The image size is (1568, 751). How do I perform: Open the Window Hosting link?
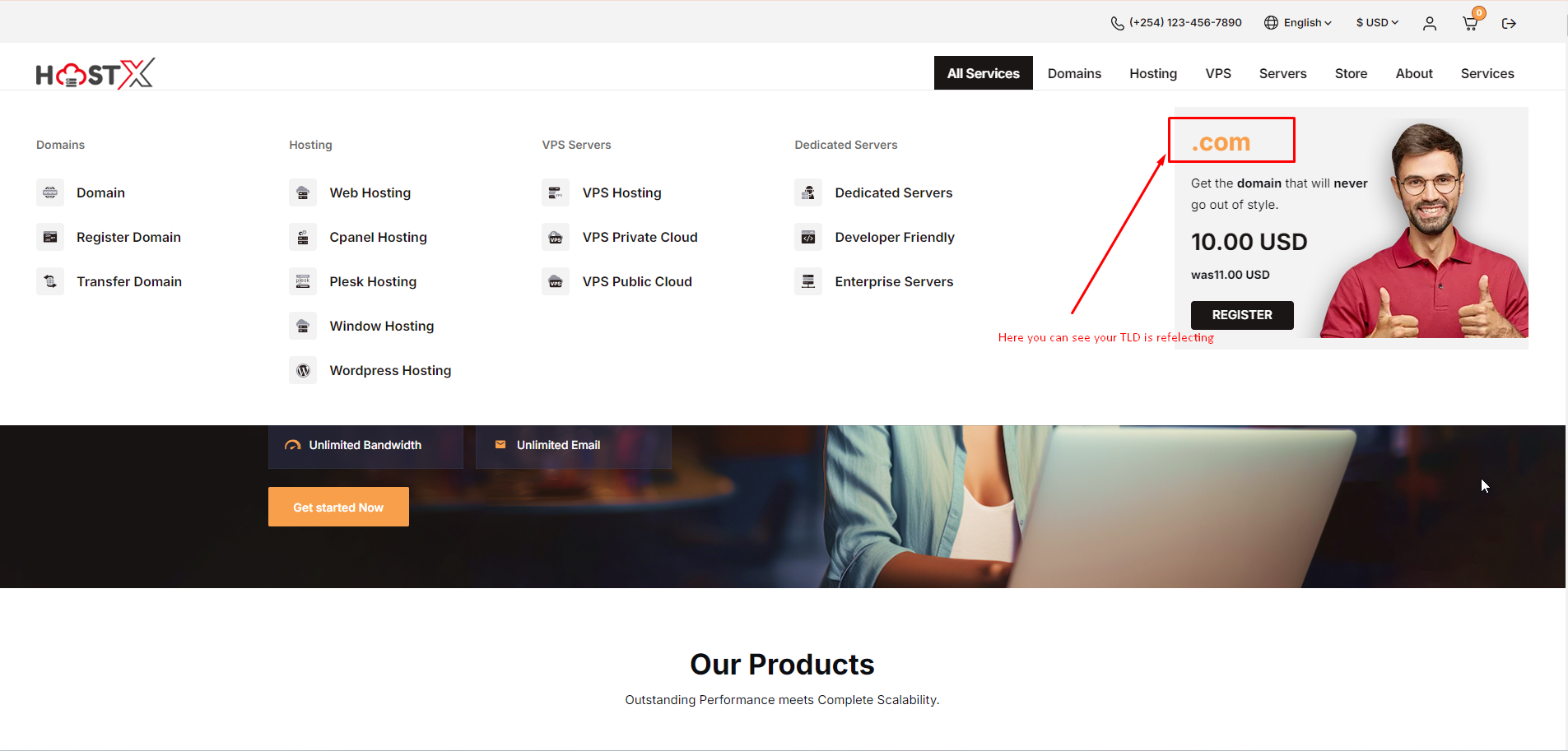tap(381, 327)
